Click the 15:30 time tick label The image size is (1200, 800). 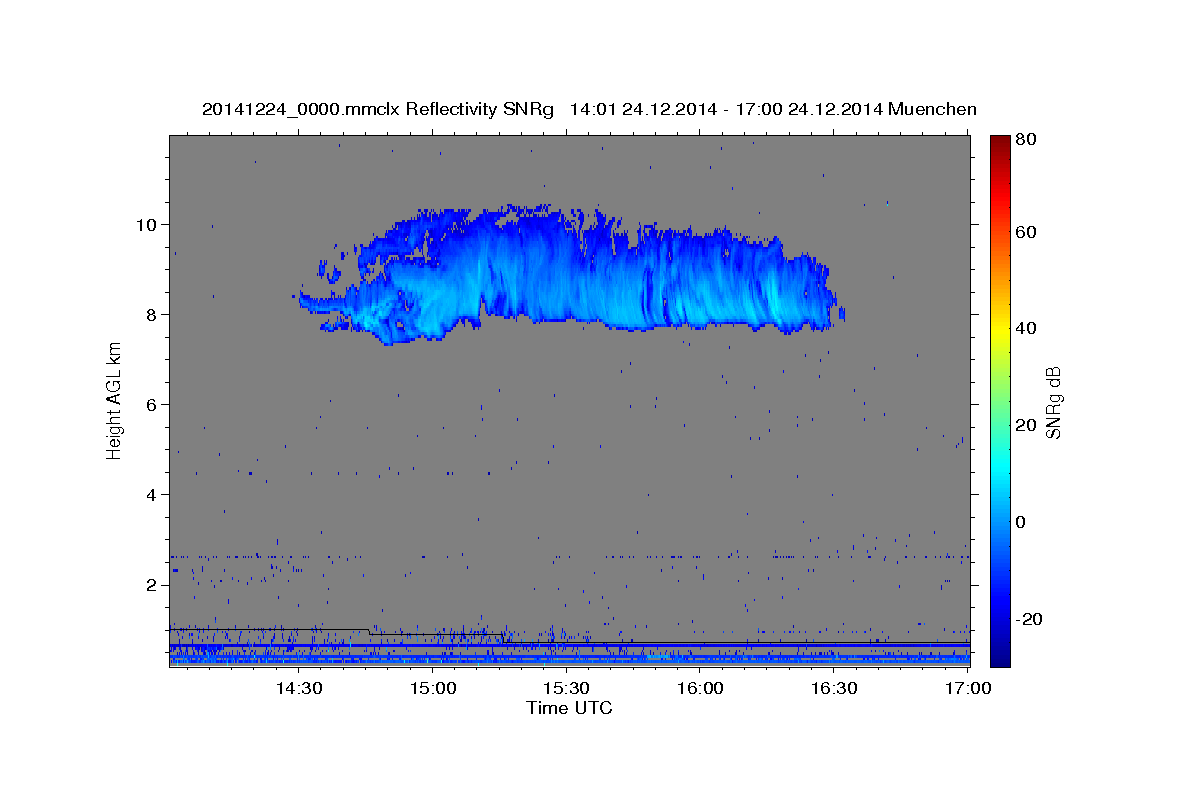pos(566,688)
